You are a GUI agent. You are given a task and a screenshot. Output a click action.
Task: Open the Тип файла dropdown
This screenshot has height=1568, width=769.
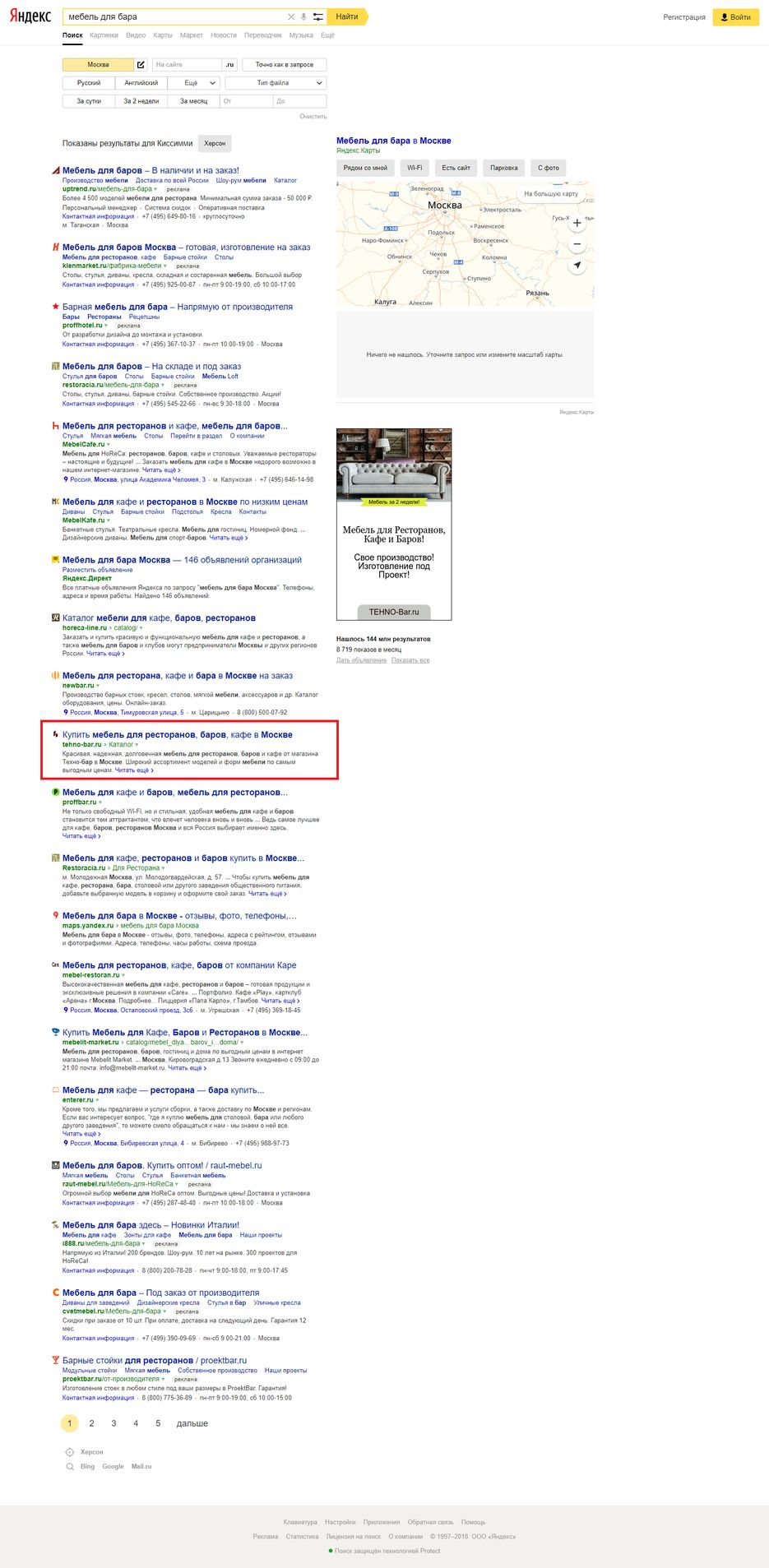[x=276, y=83]
